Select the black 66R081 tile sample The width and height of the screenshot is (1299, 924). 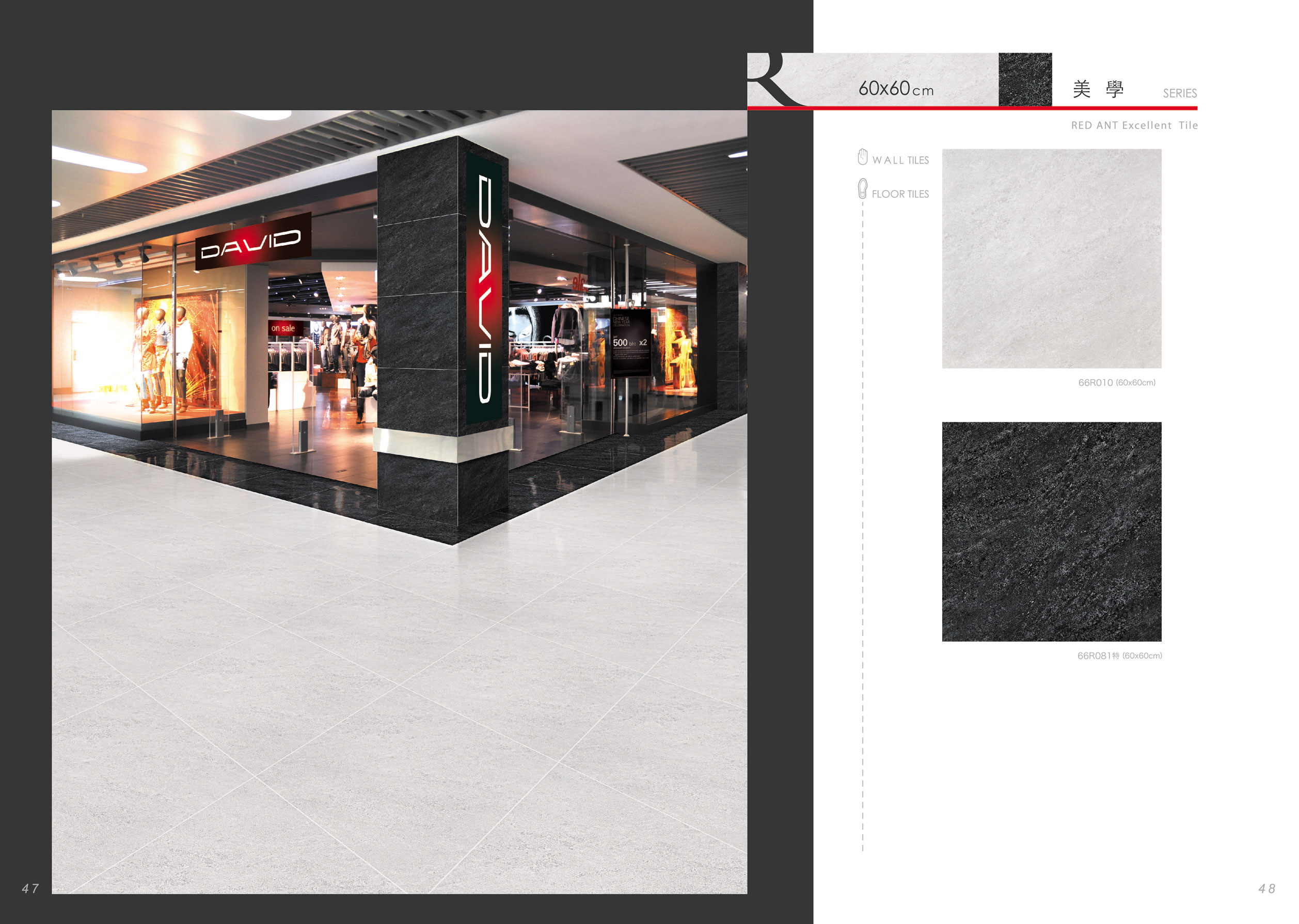tap(1051, 531)
